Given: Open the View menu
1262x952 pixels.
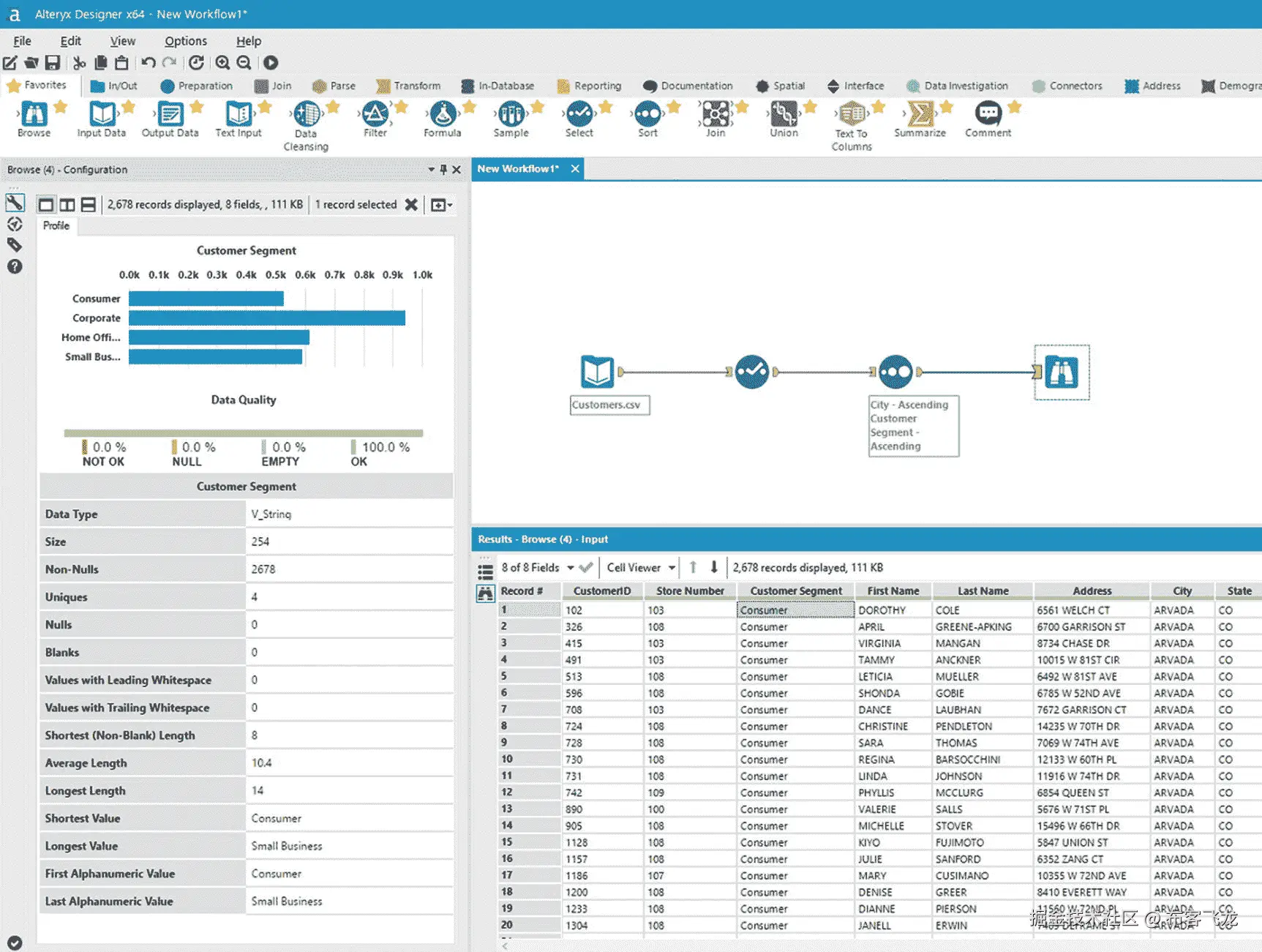Looking at the screenshot, I should (123, 41).
